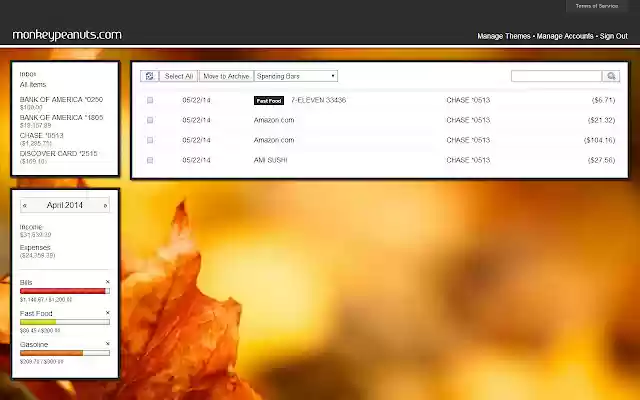Click the search magnifier icon
The height and width of the screenshot is (400, 640).
click(611, 76)
